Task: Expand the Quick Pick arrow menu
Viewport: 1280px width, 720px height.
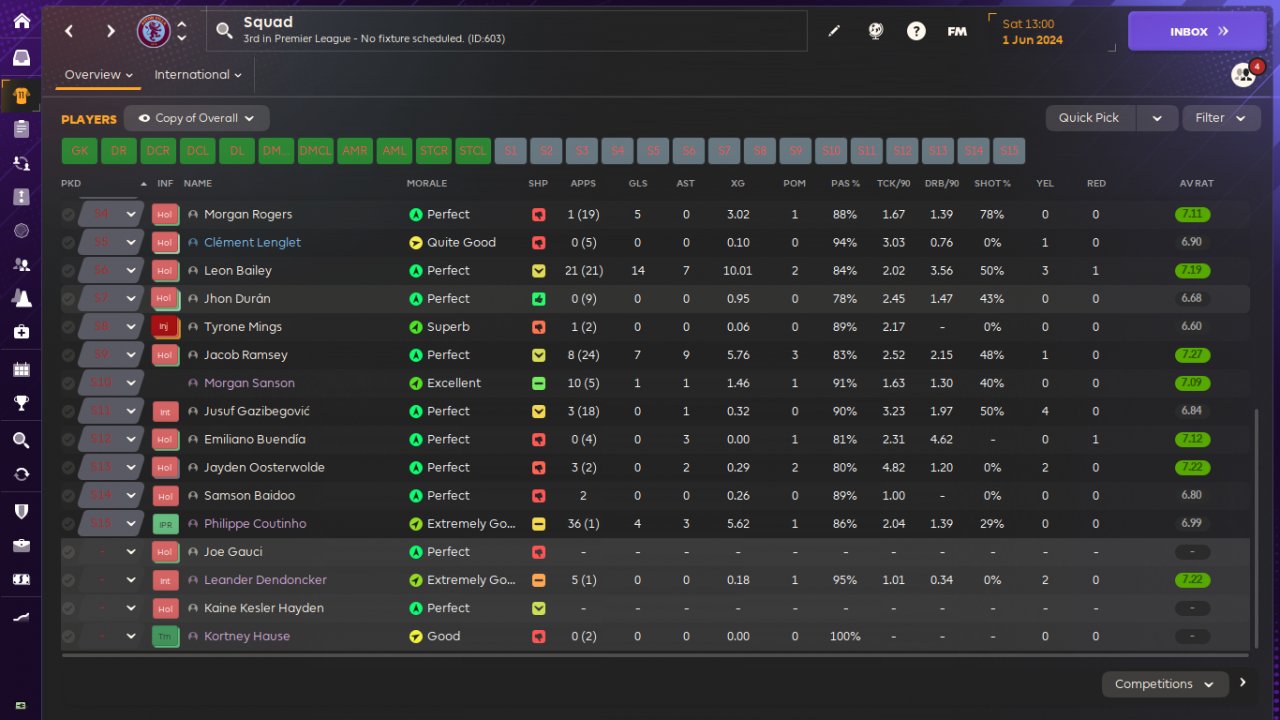Action: [1157, 118]
